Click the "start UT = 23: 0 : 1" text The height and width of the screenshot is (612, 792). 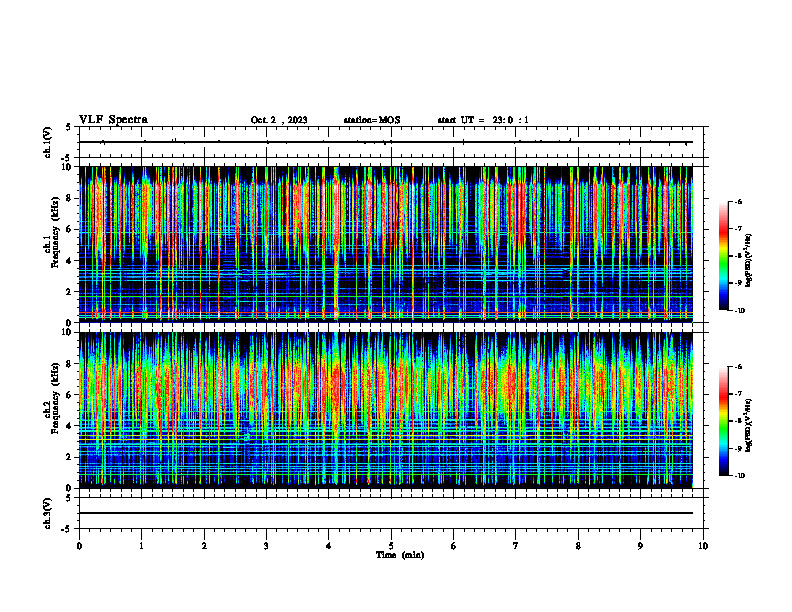pos(483,120)
